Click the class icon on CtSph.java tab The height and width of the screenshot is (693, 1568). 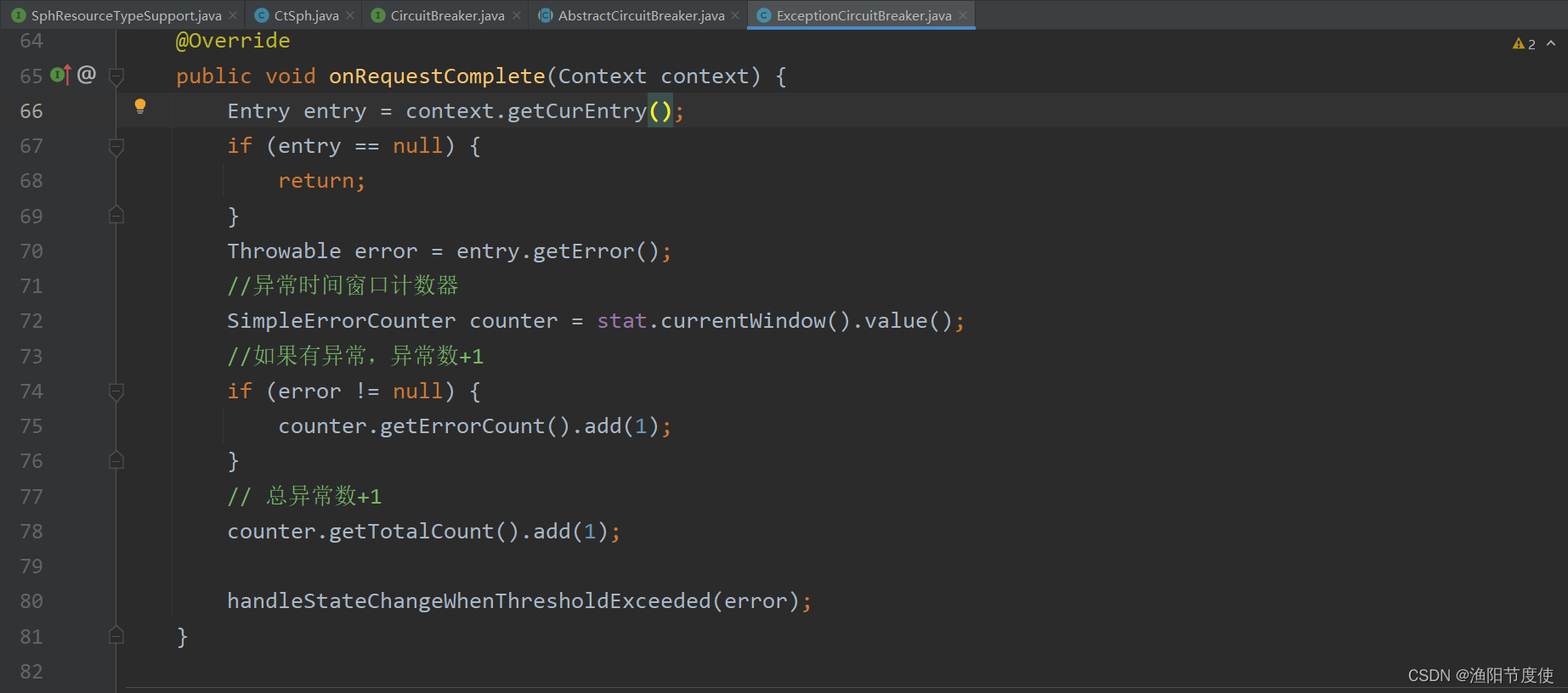(x=262, y=15)
